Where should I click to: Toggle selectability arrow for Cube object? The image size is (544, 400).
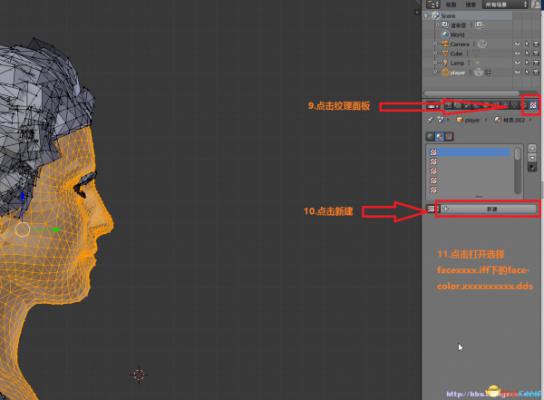click(527, 53)
